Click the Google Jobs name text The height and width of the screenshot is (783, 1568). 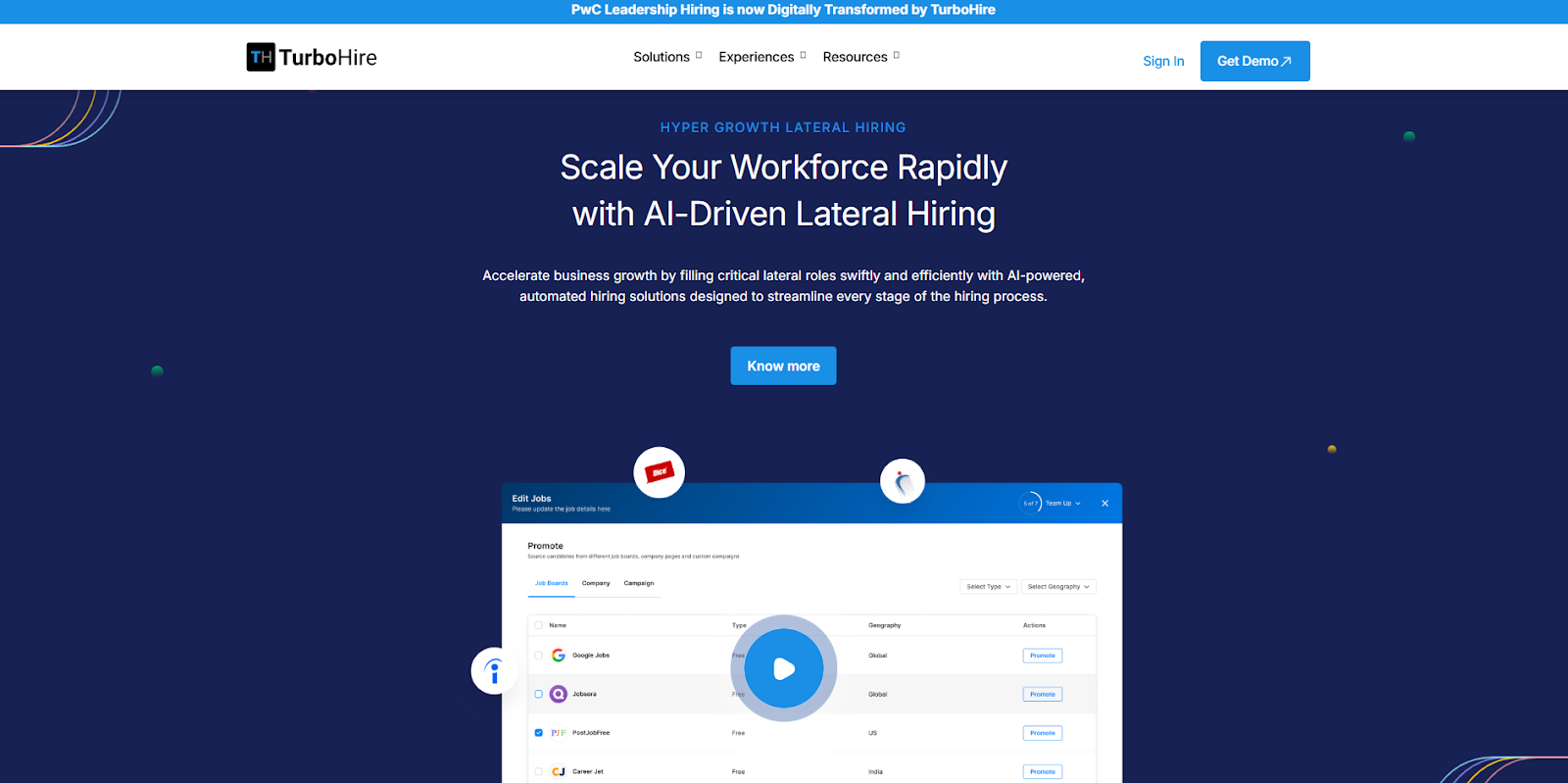(591, 656)
